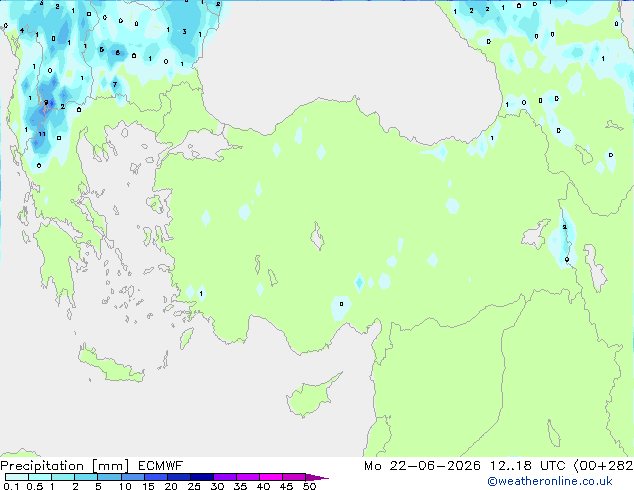Pick the 5 mm legend color swatch
634x490 pixels.
tap(109, 477)
